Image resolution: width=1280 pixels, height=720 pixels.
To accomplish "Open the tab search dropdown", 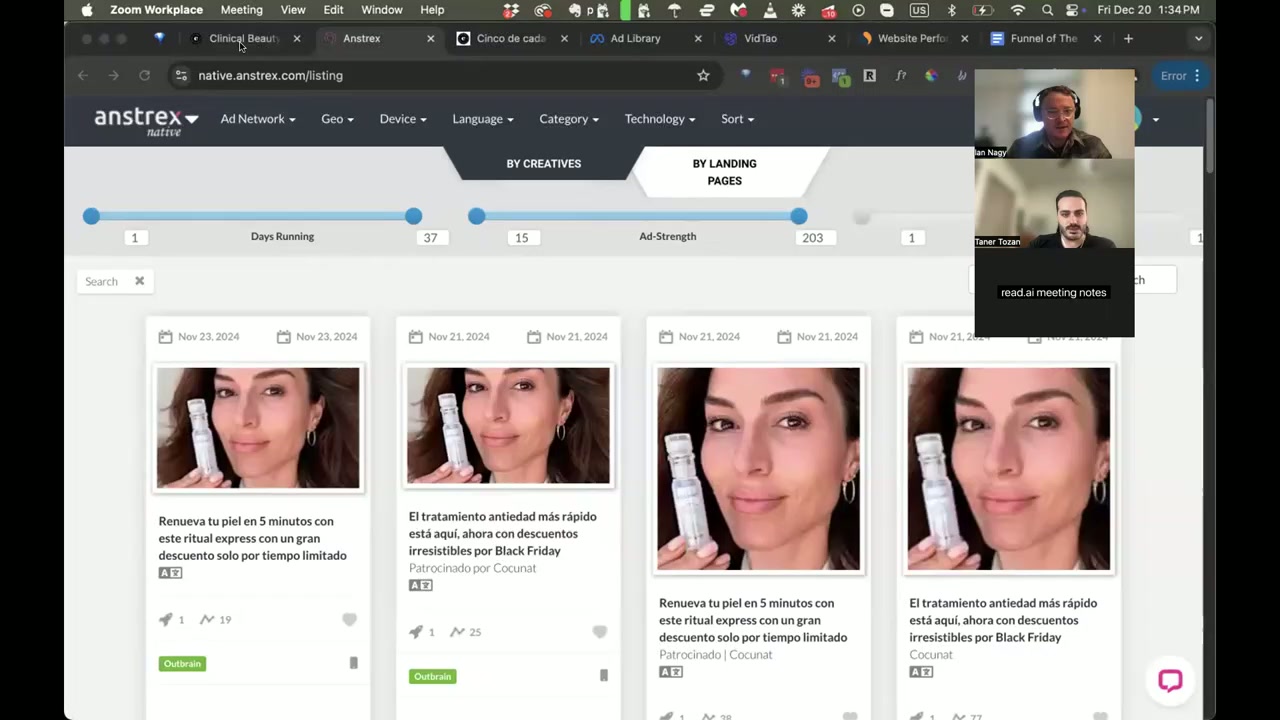I will click(1198, 38).
